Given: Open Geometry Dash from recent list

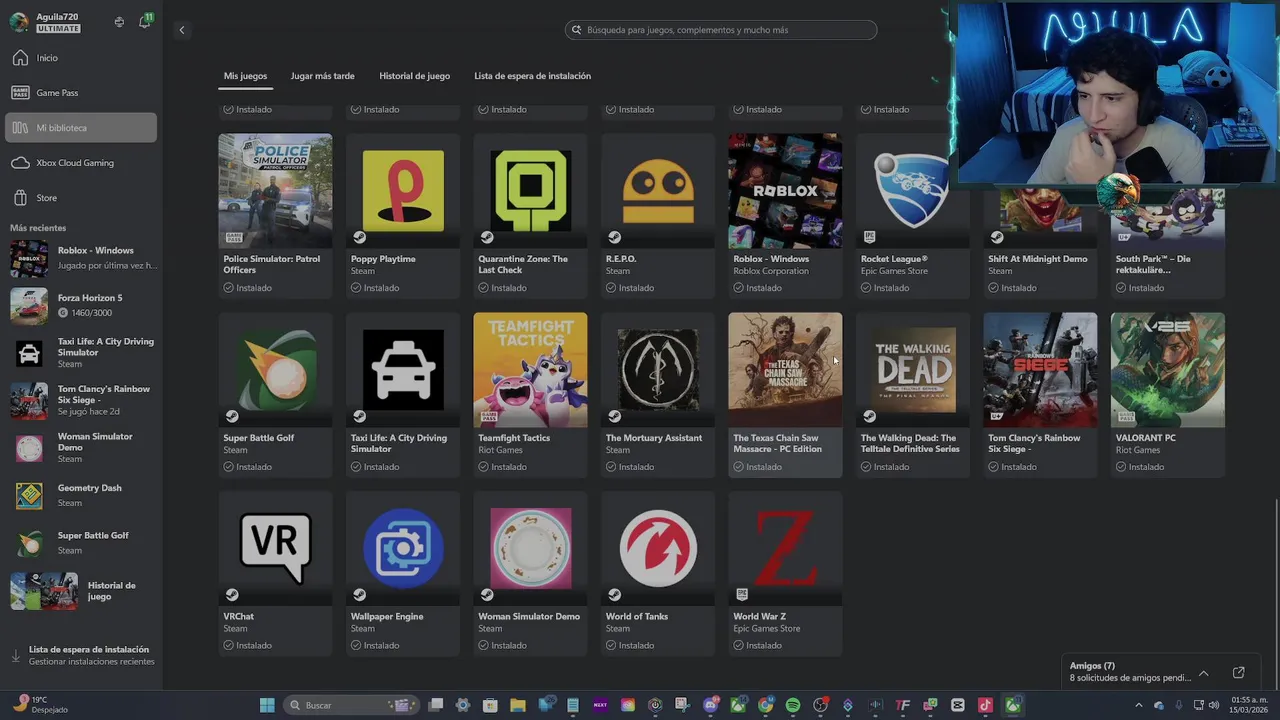Looking at the screenshot, I should (82, 494).
